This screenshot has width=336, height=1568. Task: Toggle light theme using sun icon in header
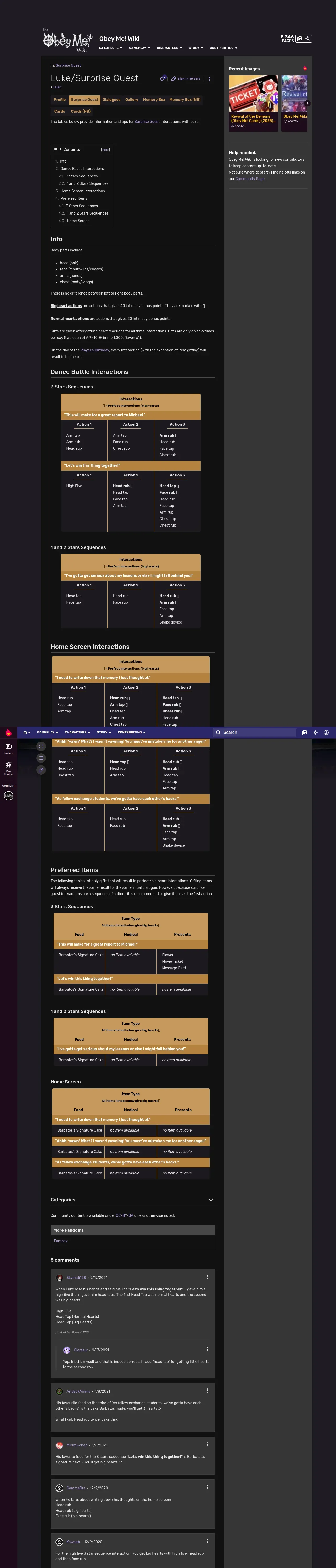pyautogui.click(x=308, y=38)
